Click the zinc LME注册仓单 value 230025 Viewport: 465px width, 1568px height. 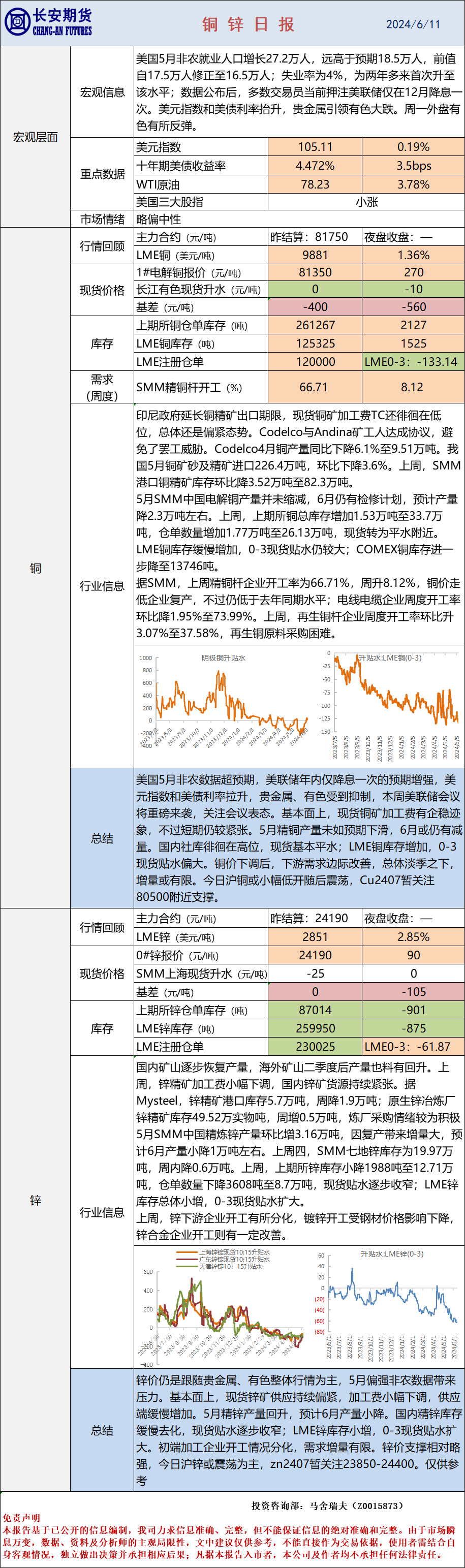pyautogui.click(x=315, y=1046)
